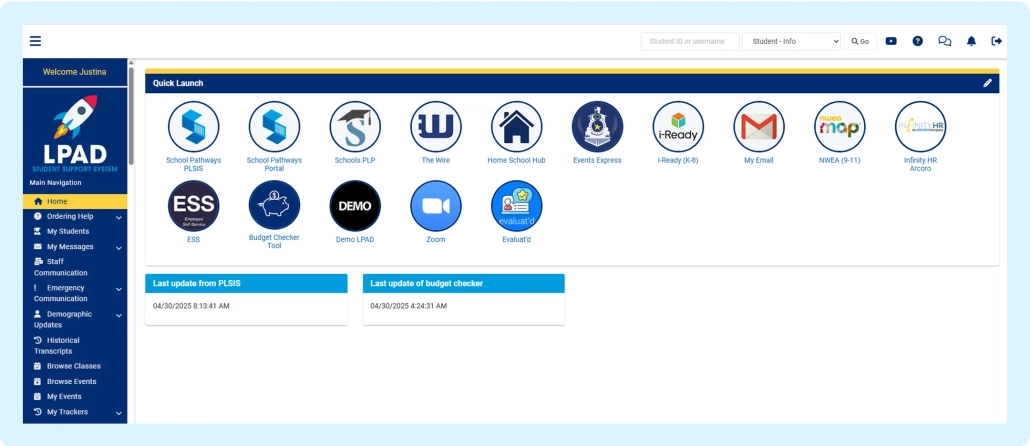Click the LPAD rocket logo
Image resolution: width=1030 pixels, height=446 pixels.
[75, 133]
